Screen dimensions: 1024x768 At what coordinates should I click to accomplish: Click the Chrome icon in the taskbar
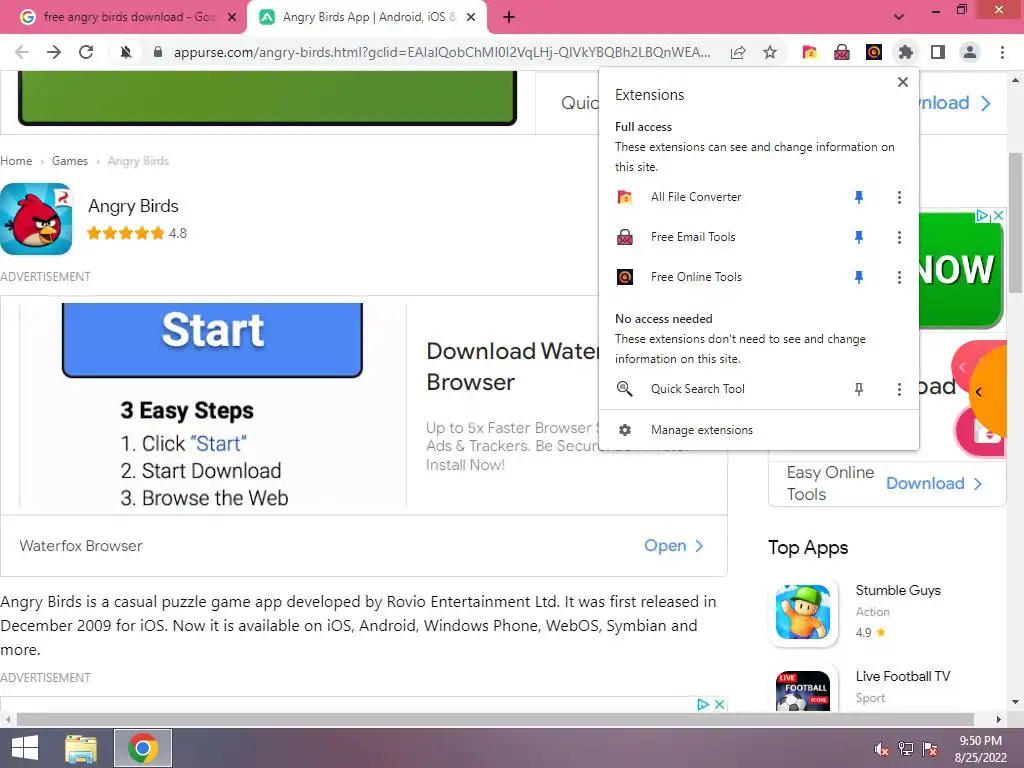[143, 748]
